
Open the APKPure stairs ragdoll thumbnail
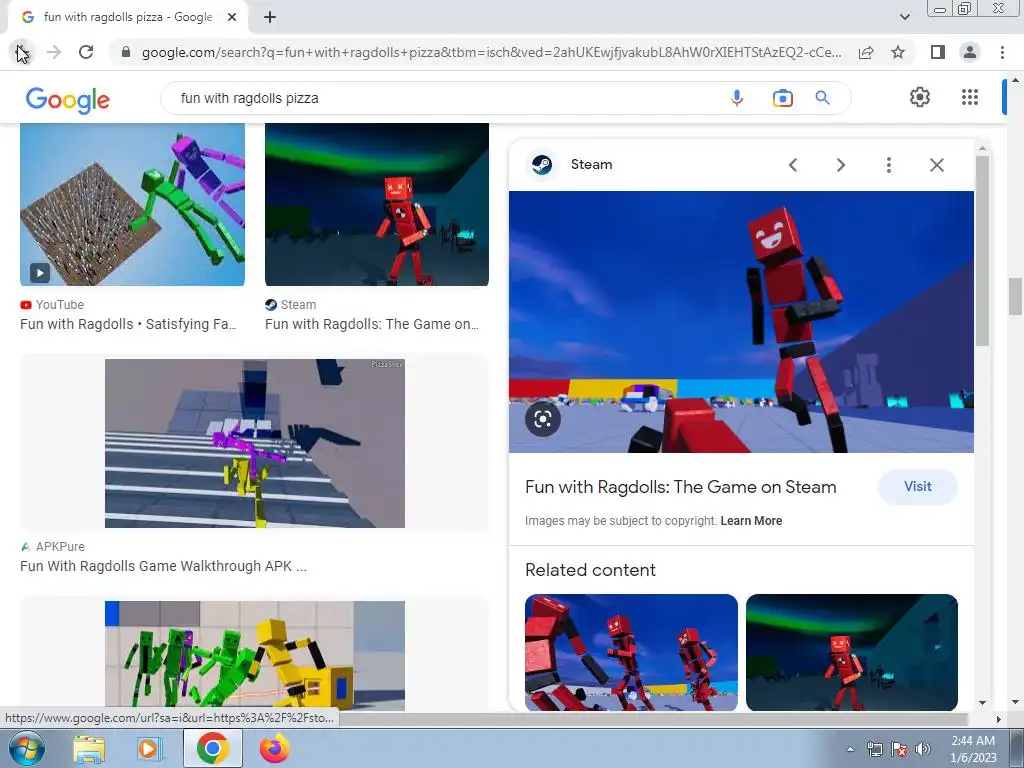(255, 443)
